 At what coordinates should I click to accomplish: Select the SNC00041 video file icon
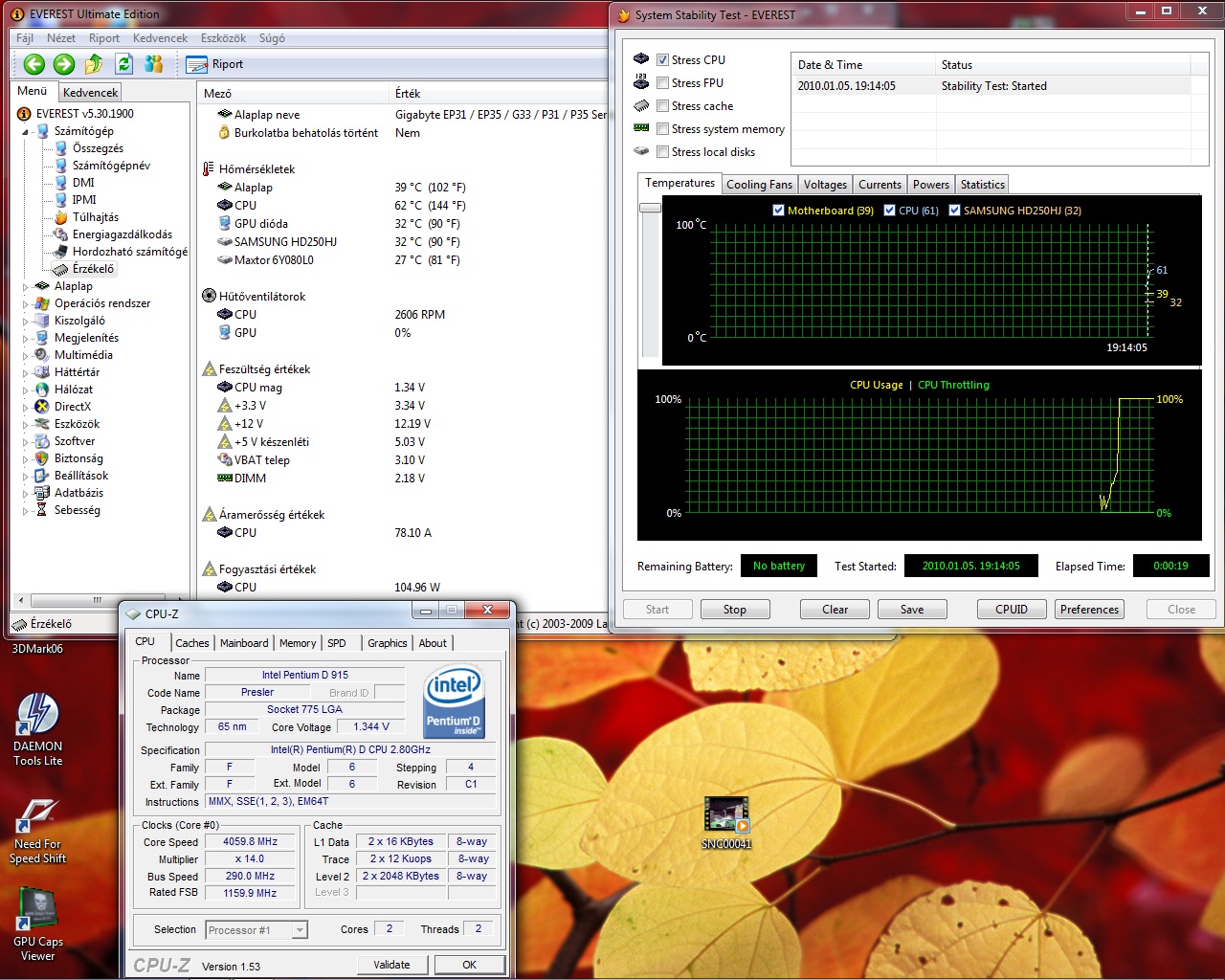[726, 823]
